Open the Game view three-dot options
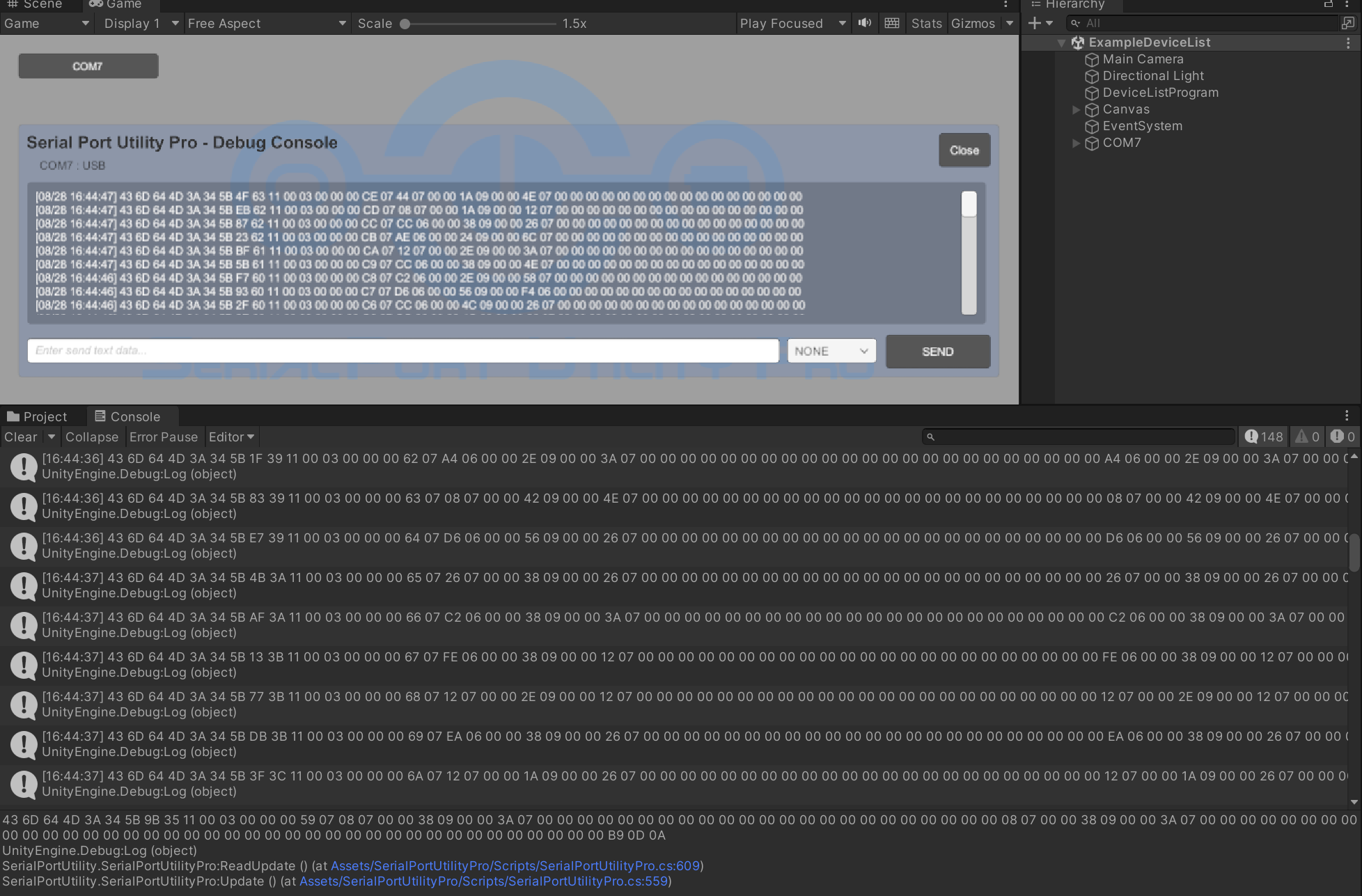Viewport: 1362px width, 896px height. click(1005, 4)
